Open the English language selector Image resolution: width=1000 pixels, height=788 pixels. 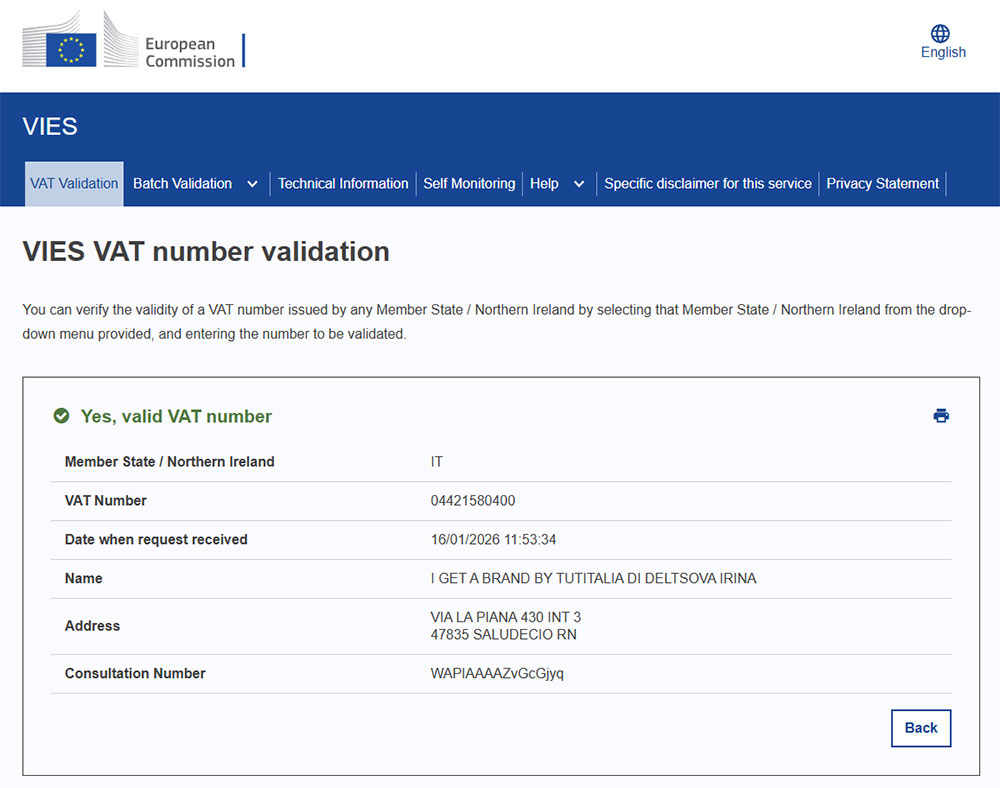pyautogui.click(x=943, y=52)
